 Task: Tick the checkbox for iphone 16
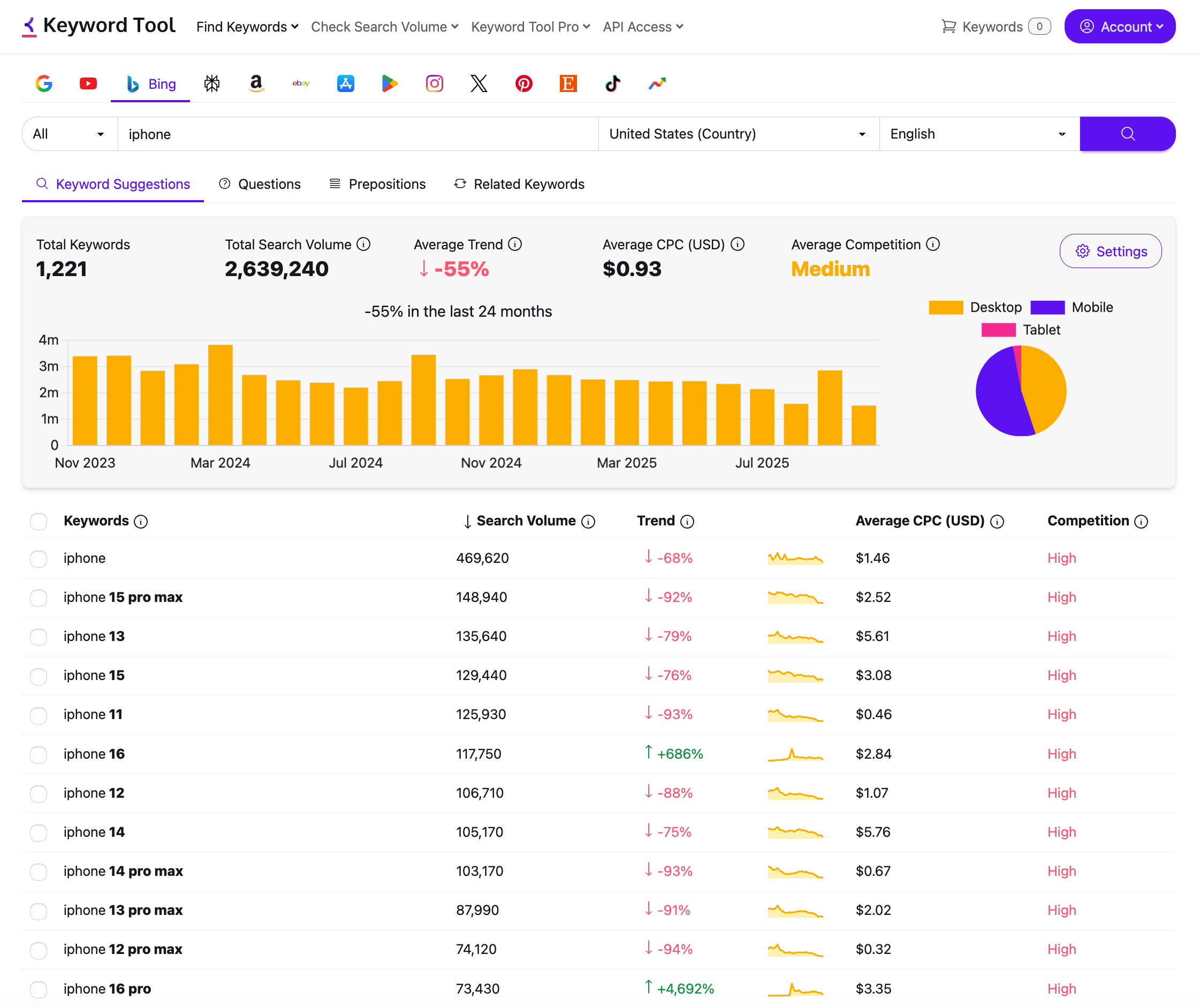(x=39, y=755)
